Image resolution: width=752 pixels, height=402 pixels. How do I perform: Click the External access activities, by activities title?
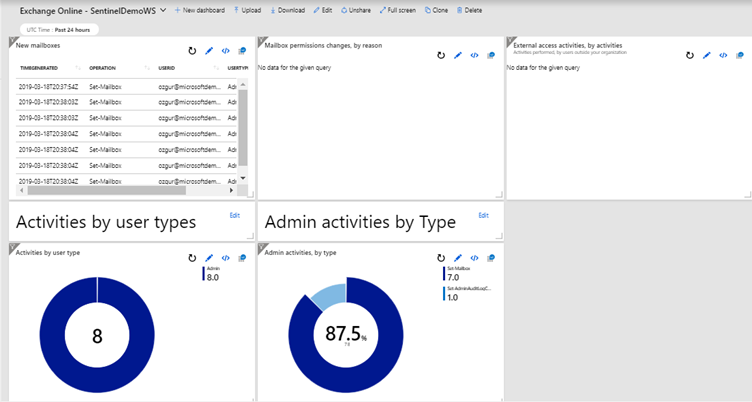[x=567, y=46]
